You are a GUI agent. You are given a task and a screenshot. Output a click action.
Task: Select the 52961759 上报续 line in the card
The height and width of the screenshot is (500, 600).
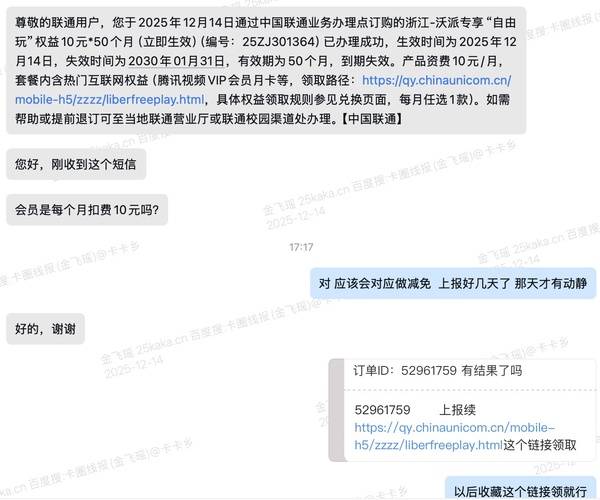coord(415,410)
